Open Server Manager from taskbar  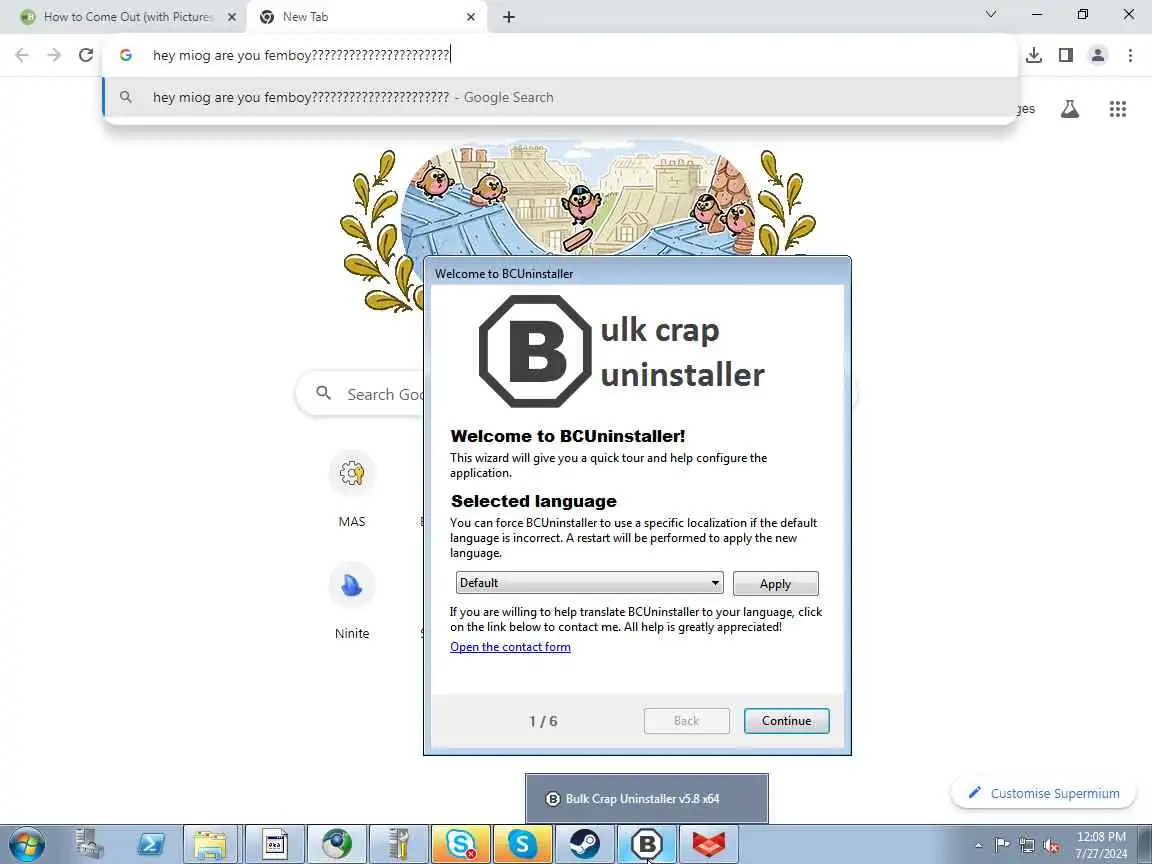click(90, 844)
